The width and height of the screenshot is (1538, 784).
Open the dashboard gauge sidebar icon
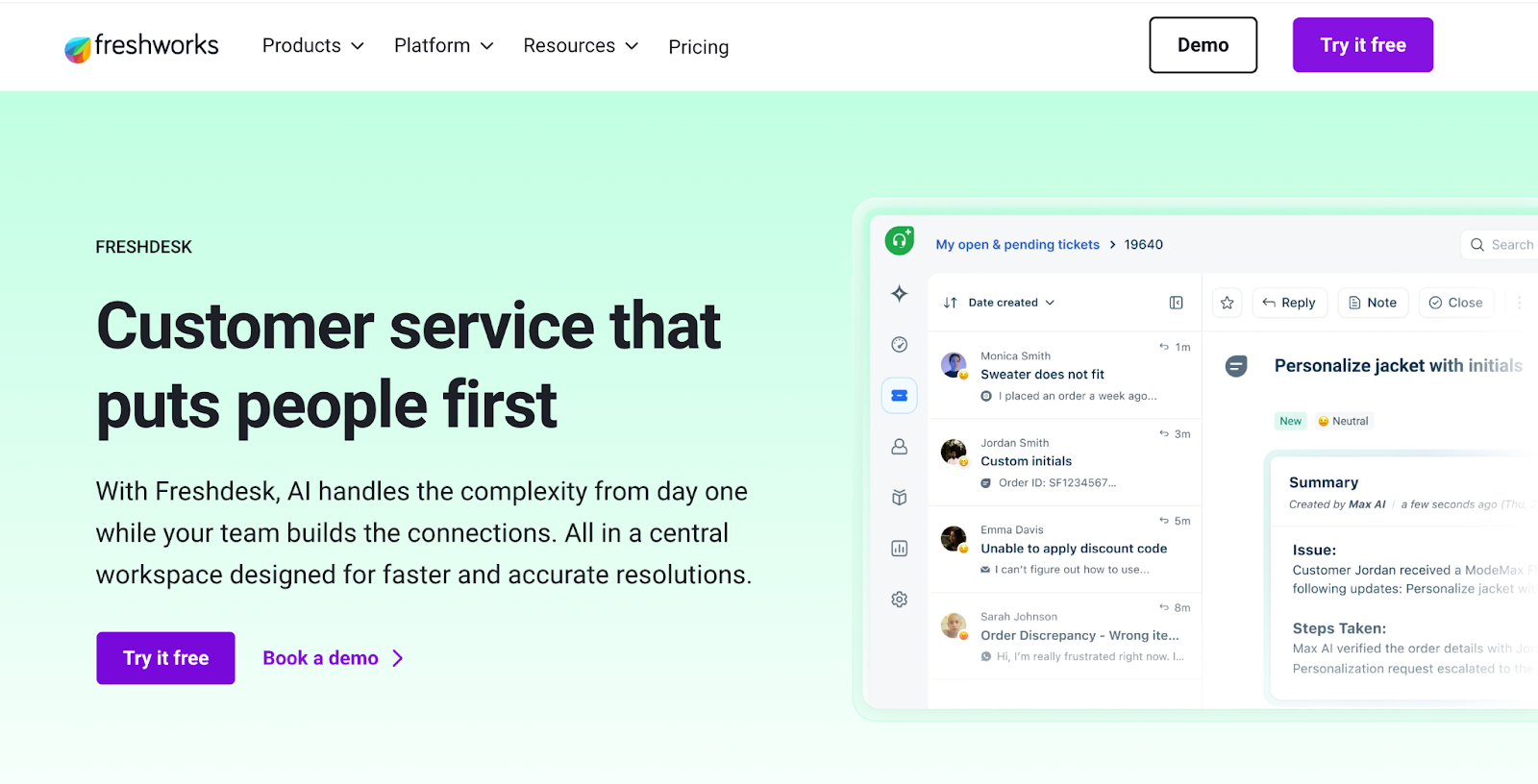click(900, 345)
